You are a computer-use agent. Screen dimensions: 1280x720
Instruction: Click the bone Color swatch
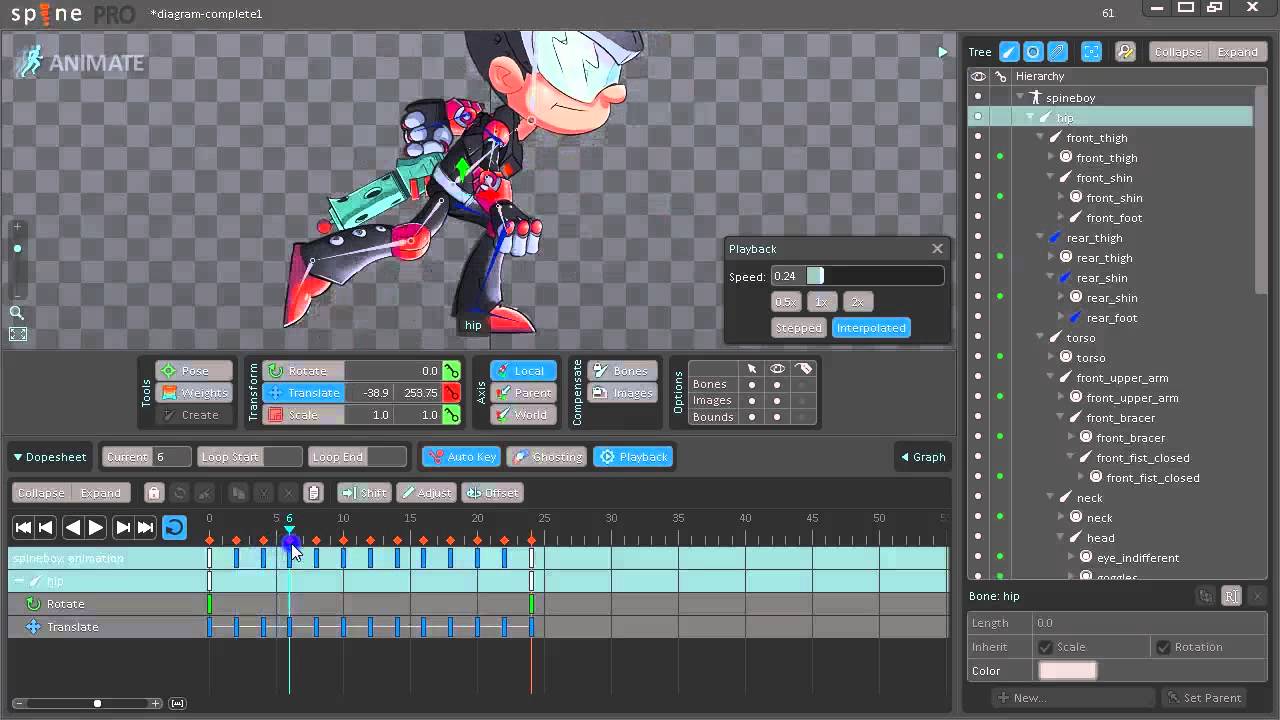pyautogui.click(x=1067, y=671)
